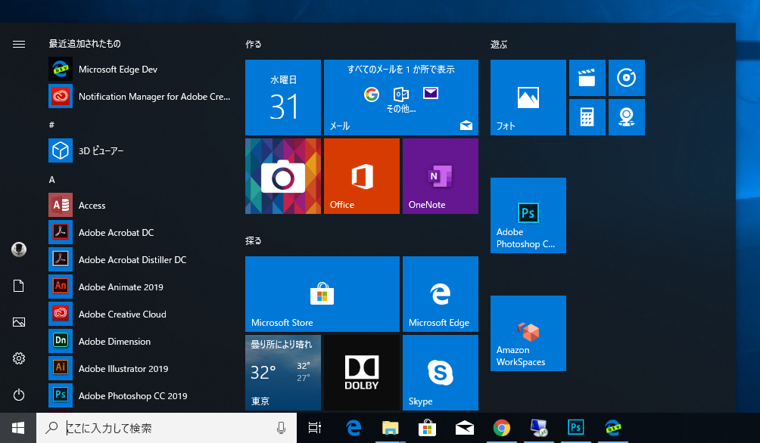The height and width of the screenshot is (443, 760).
Task: Open File Explorer from the taskbar
Action: 390,428
